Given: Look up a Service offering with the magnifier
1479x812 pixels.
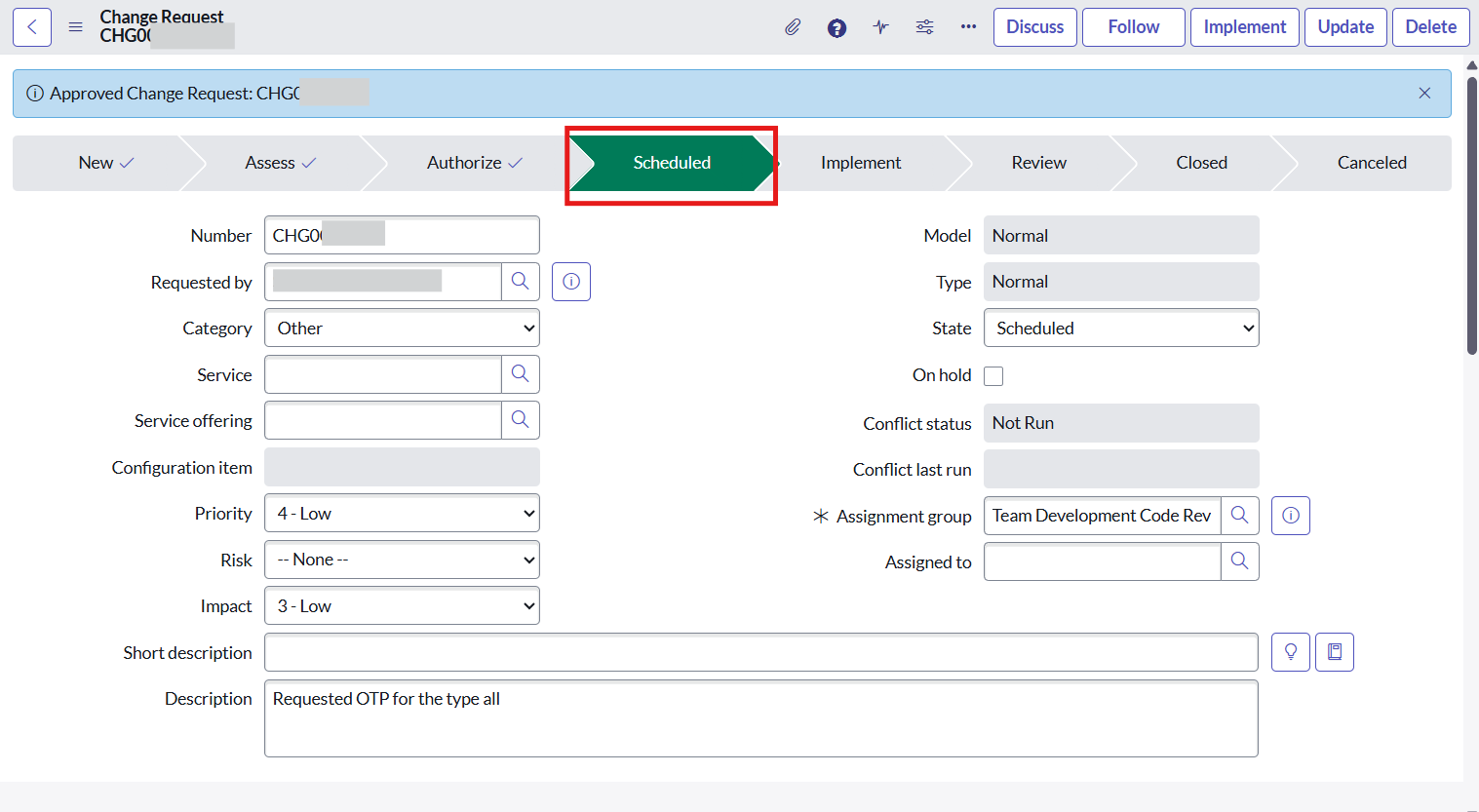Looking at the screenshot, I should click(521, 420).
